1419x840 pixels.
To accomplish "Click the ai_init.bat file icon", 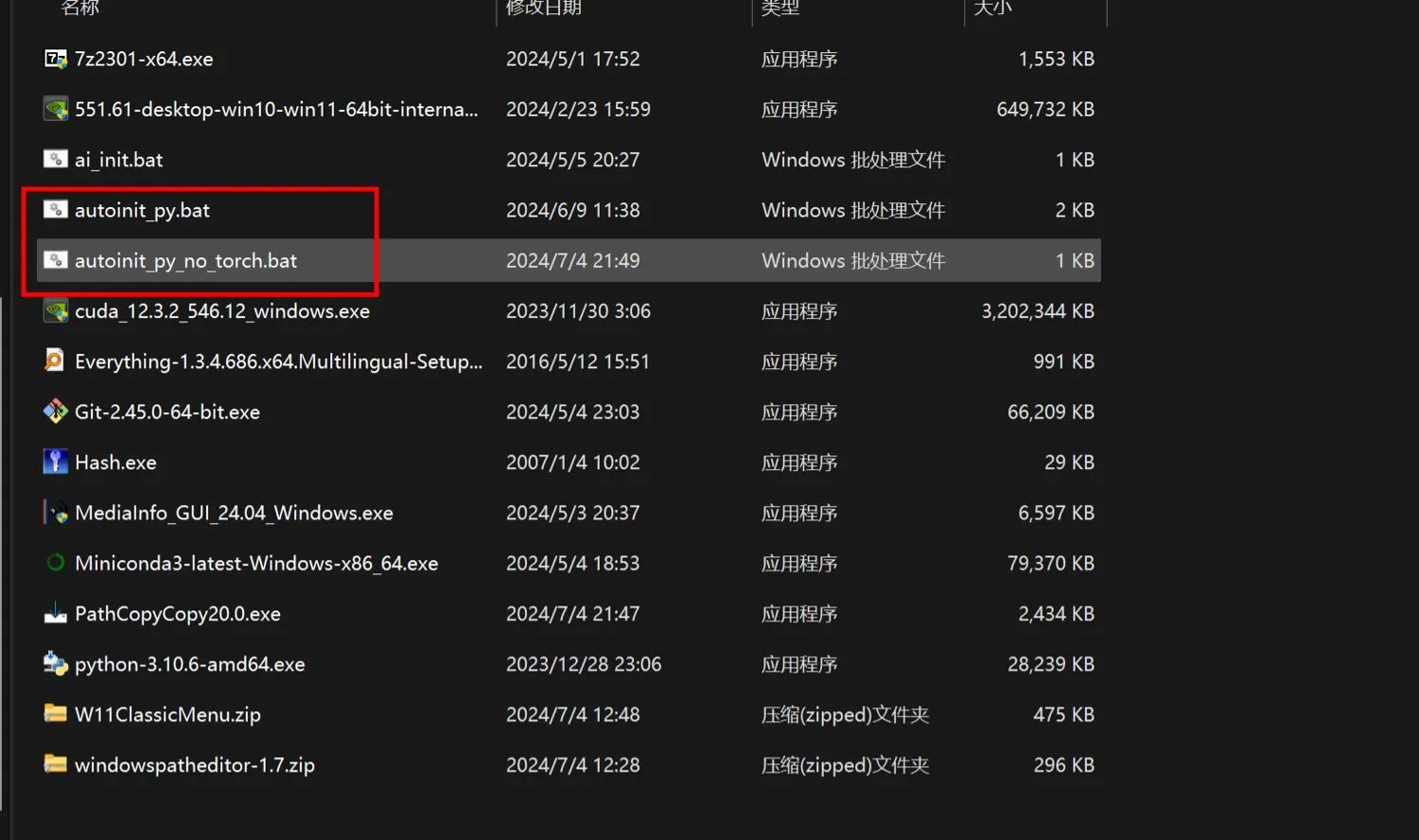I will (x=56, y=159).
